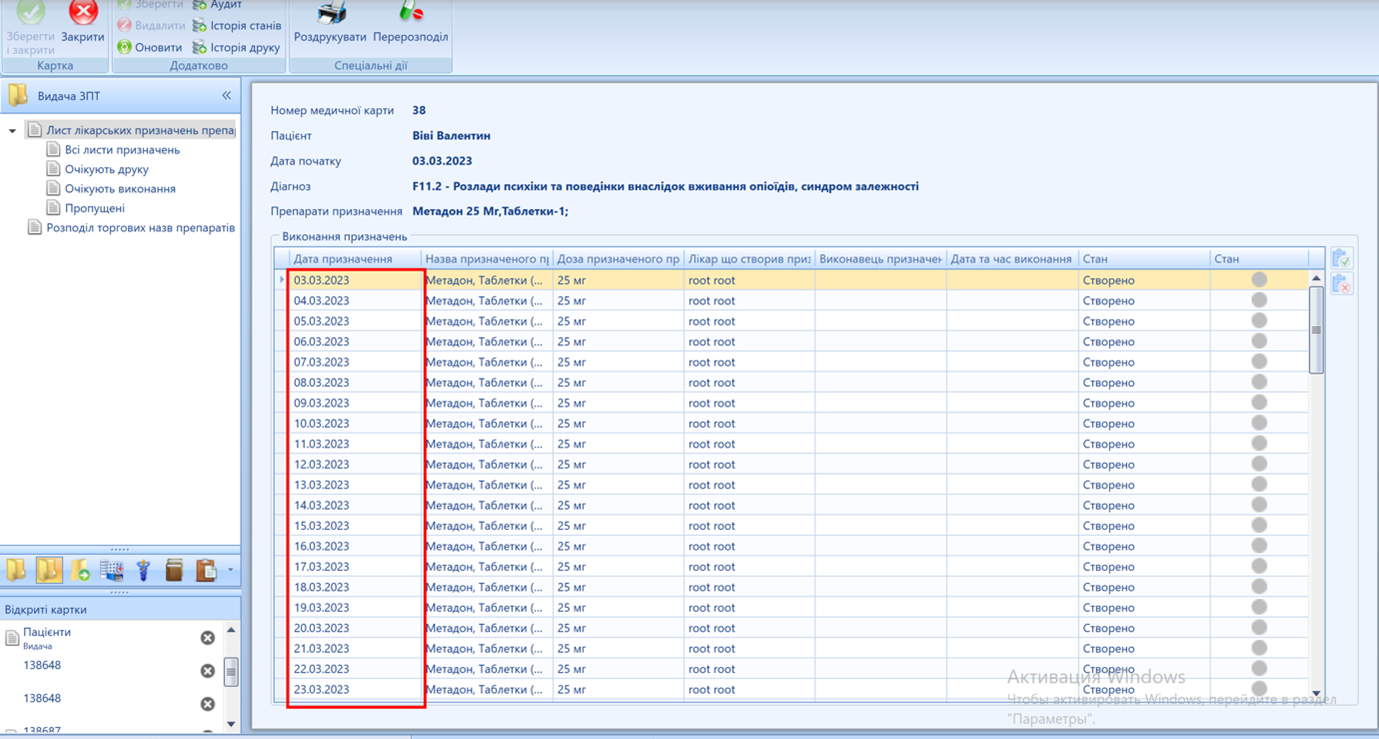
Task: Select the 13.03.2023 date cell
Action: click(355, 485)
